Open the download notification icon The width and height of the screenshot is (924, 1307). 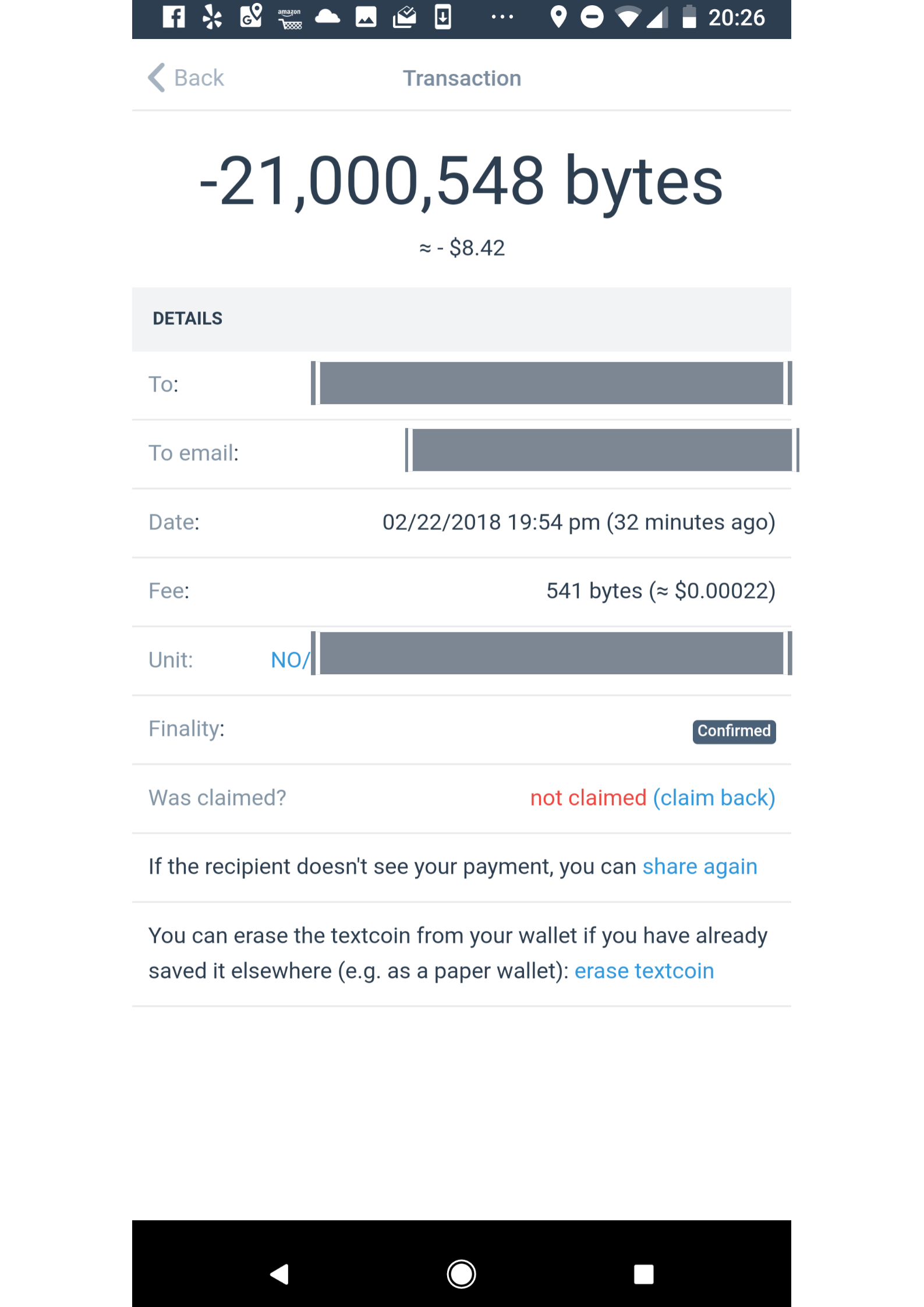tap(443, 17)
